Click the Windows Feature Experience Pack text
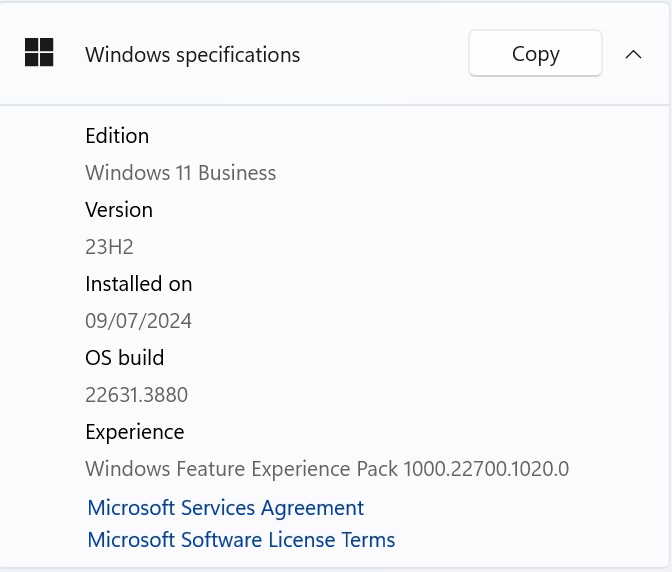 (241, 469)
